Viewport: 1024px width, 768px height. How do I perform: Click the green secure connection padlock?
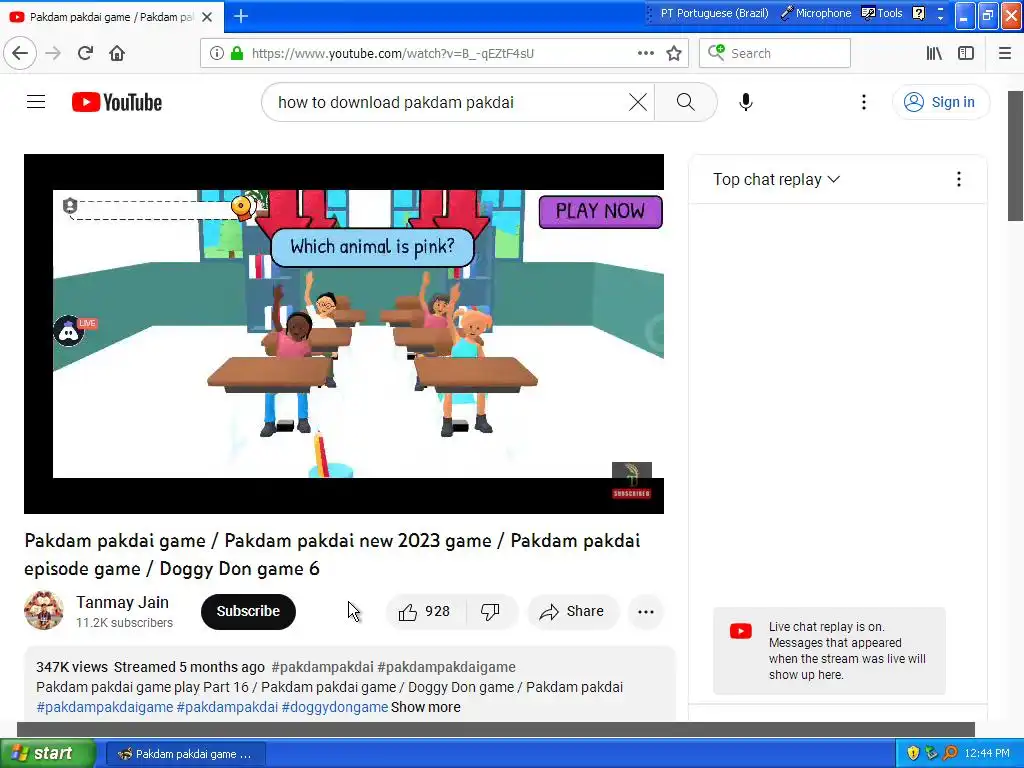[237, 53]
